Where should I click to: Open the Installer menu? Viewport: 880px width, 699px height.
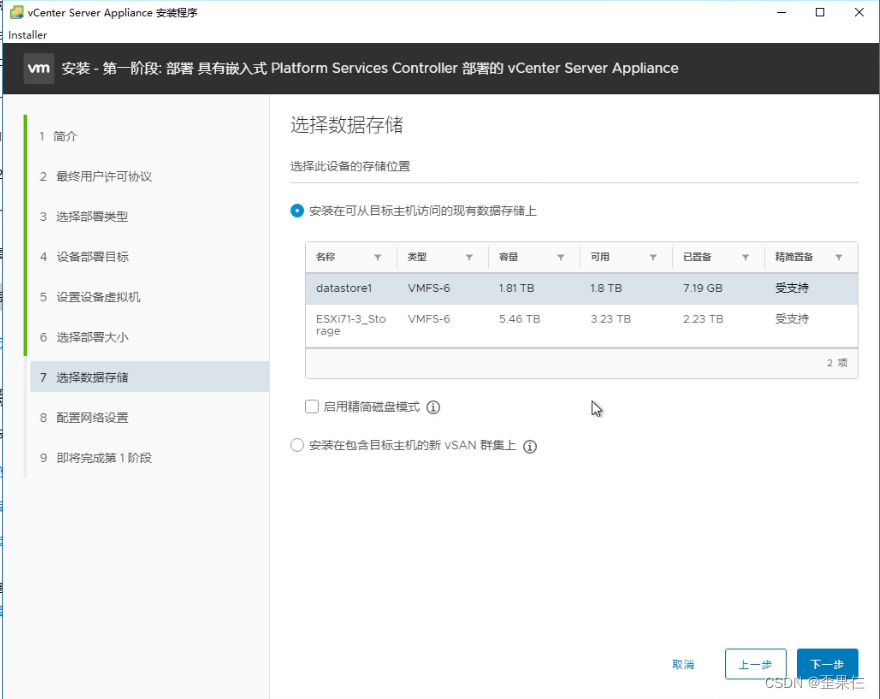point(28,35)
